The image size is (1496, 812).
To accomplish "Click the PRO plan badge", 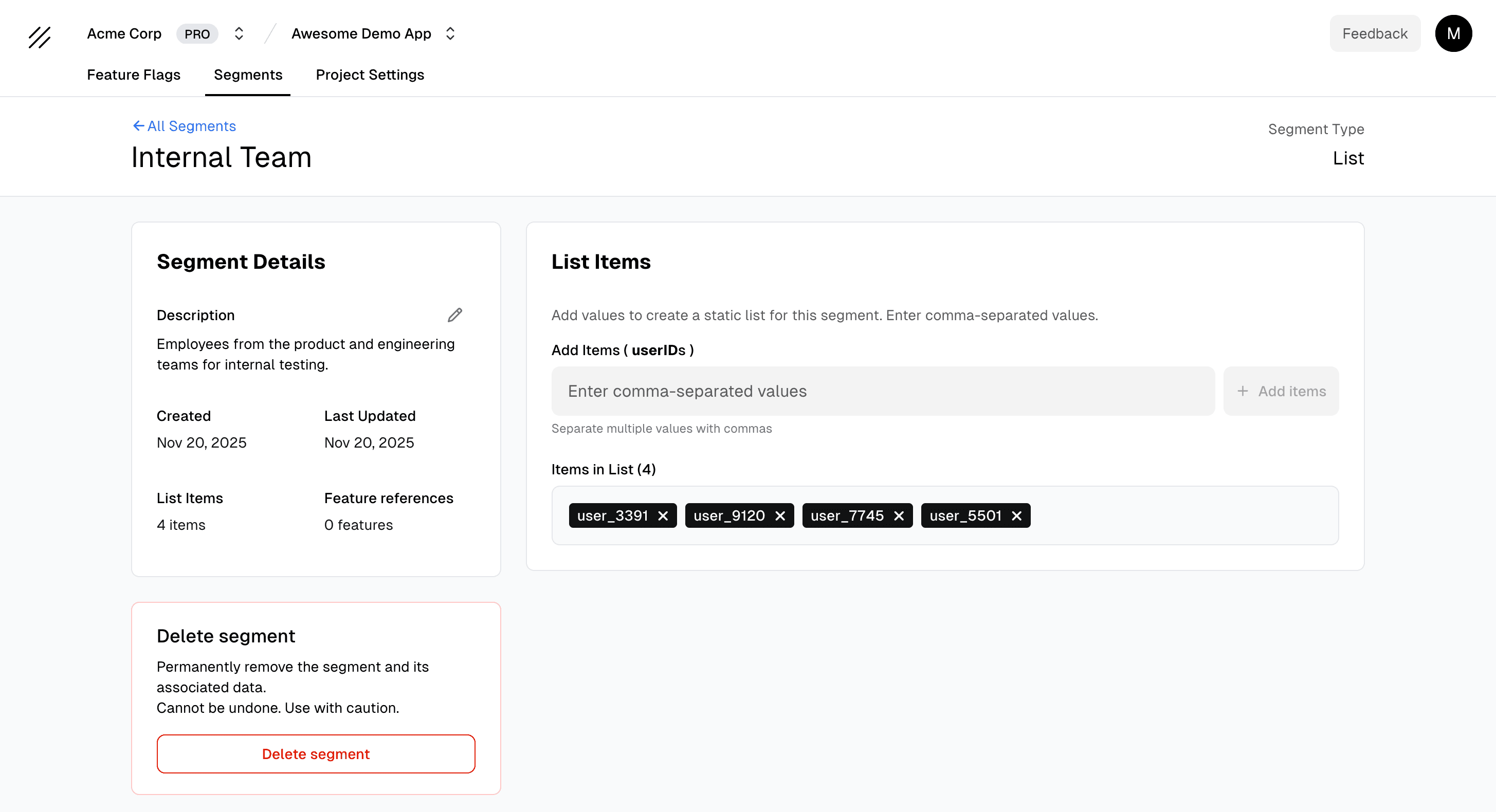I will [x=197, y=34].
